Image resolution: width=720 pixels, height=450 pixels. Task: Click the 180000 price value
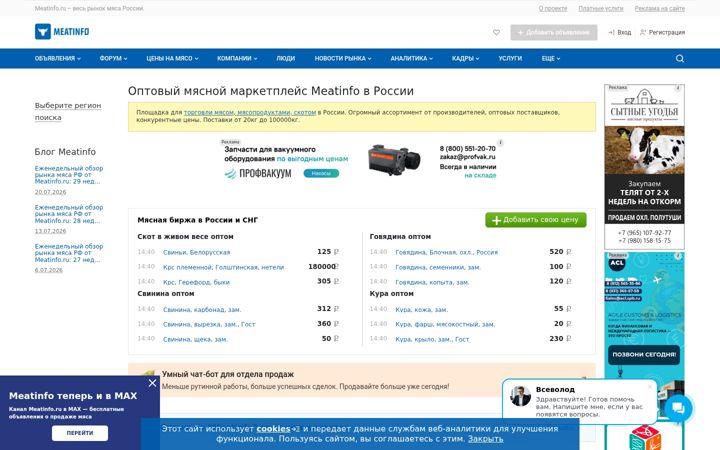tap(322, 266)
